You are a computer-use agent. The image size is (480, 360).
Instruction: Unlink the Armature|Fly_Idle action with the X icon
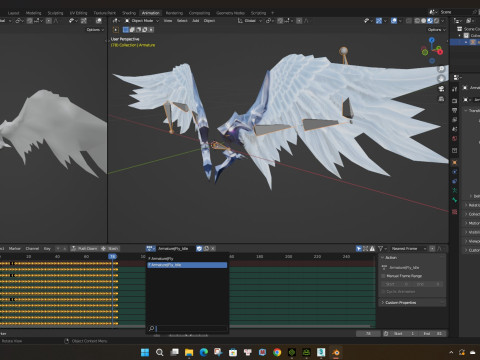[213, 248]
